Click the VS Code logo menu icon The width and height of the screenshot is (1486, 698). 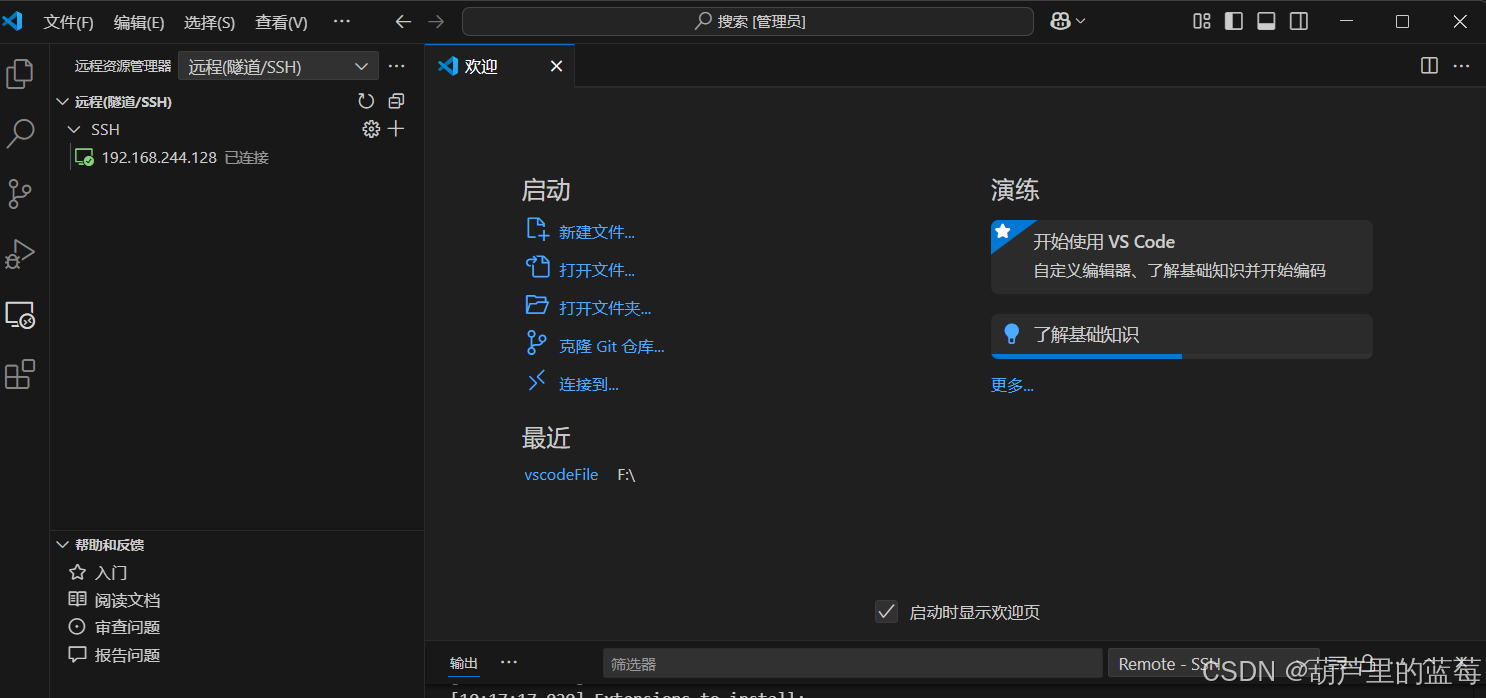[x=12, y=21]
